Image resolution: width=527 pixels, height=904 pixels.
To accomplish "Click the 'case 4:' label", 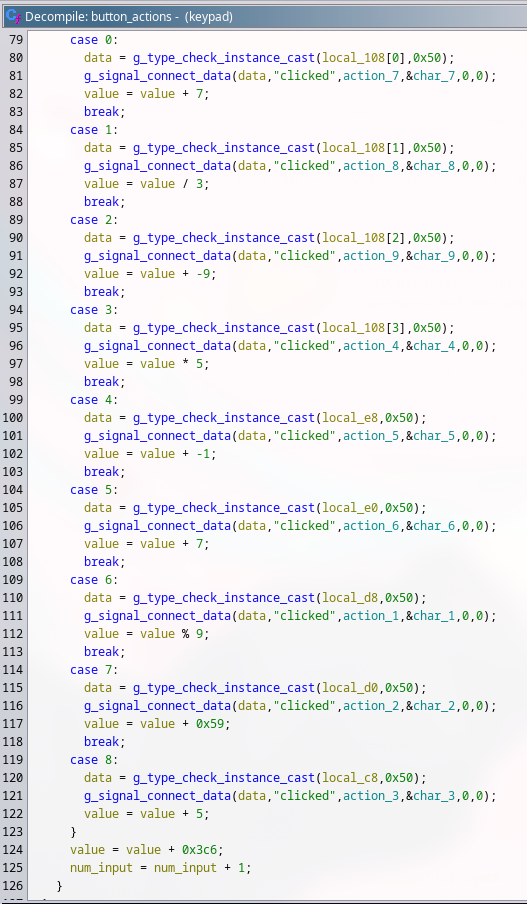I will 93,400.
